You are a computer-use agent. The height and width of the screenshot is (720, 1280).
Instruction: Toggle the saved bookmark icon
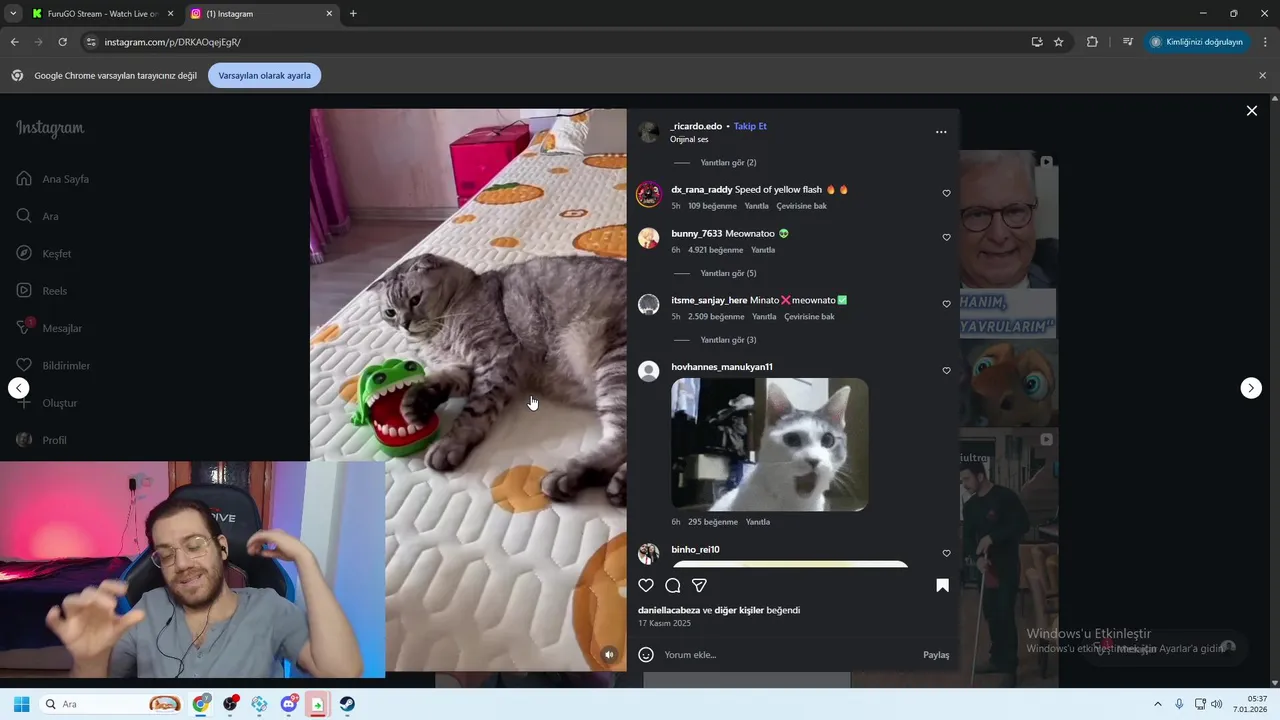coord(942,586)
